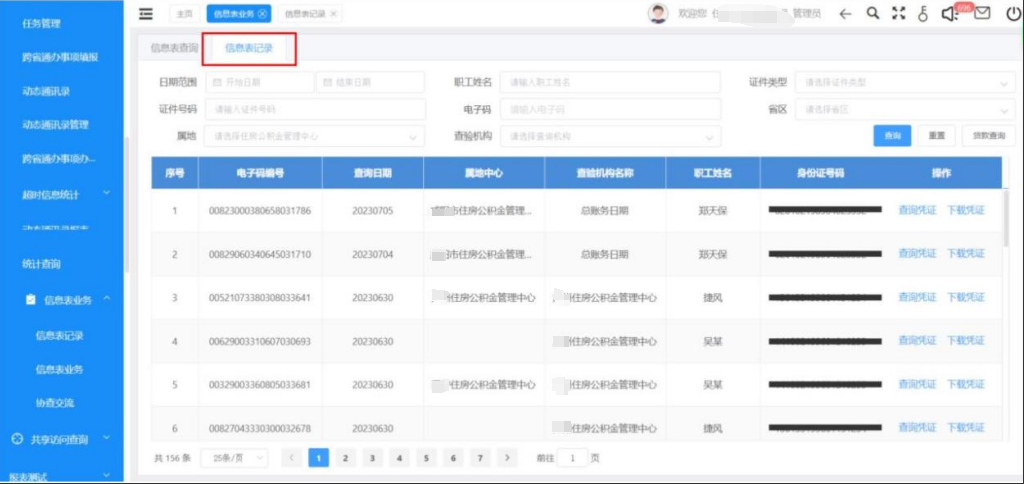Viewport: 1024px width, 484px height.
Task: Open the 证件类型 dropdown
Action: 896,82
